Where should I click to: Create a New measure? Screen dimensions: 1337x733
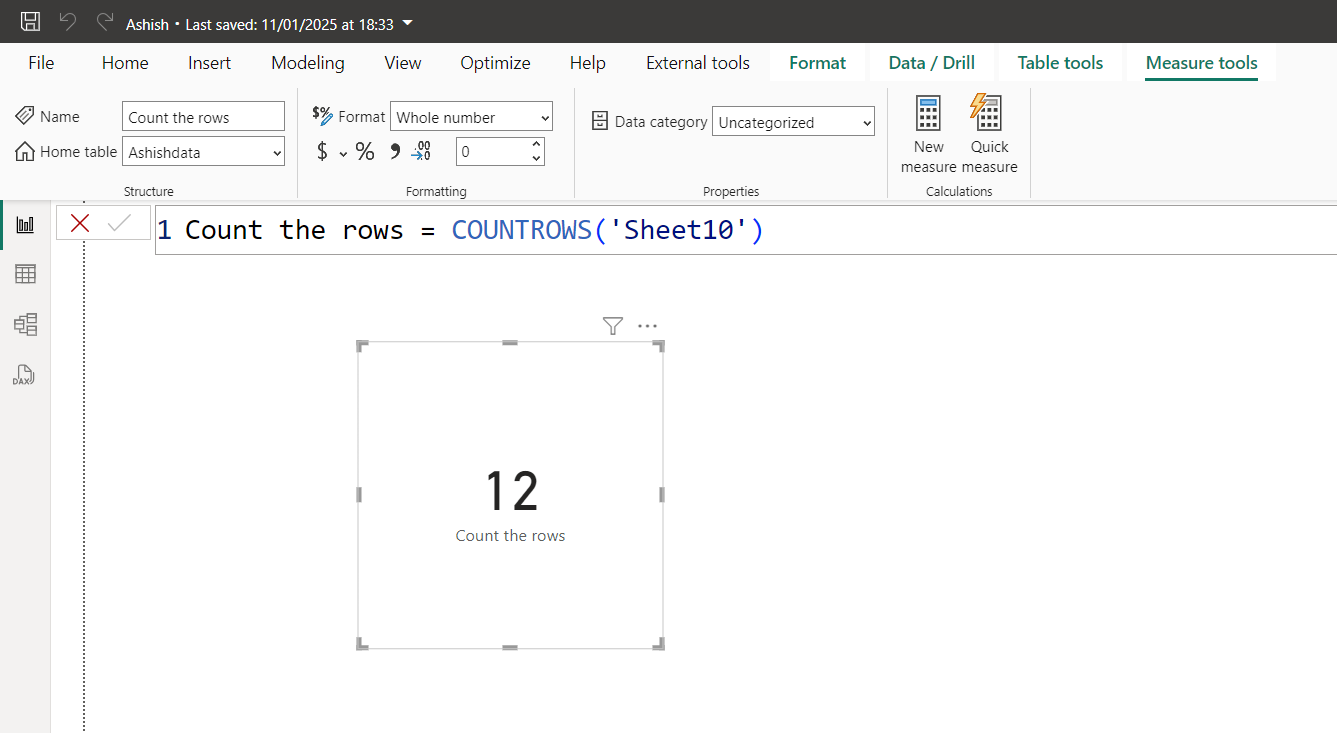click(x=928, y=130)
